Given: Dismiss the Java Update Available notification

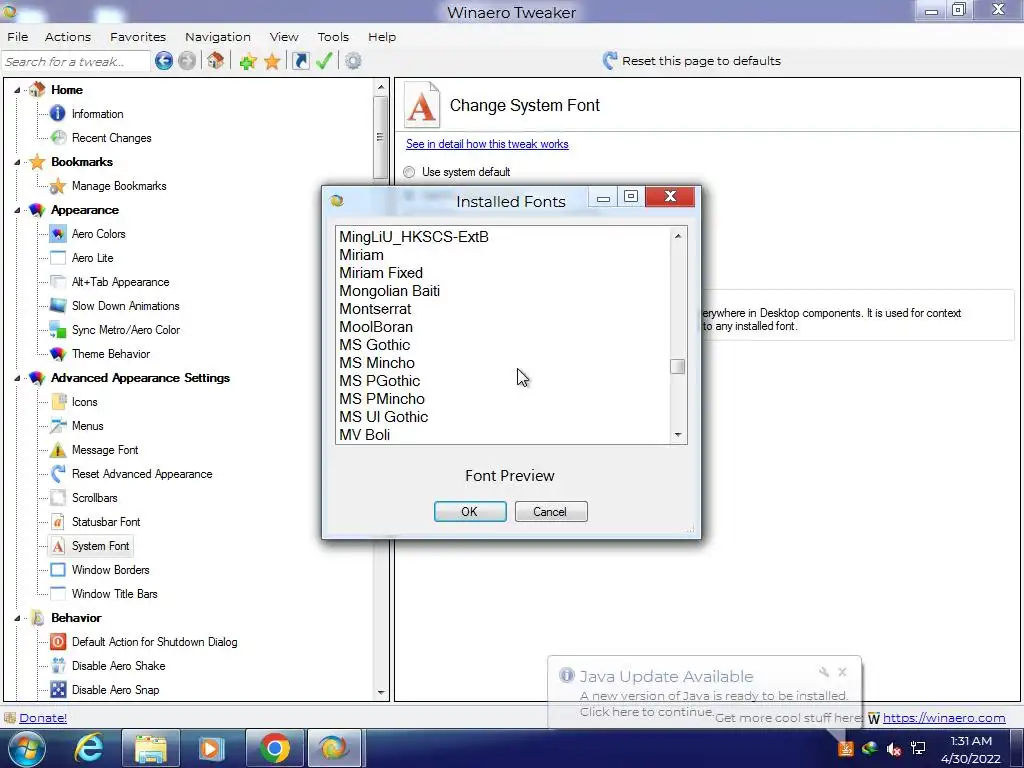Looking at the screenshot, I should point(842,671).
